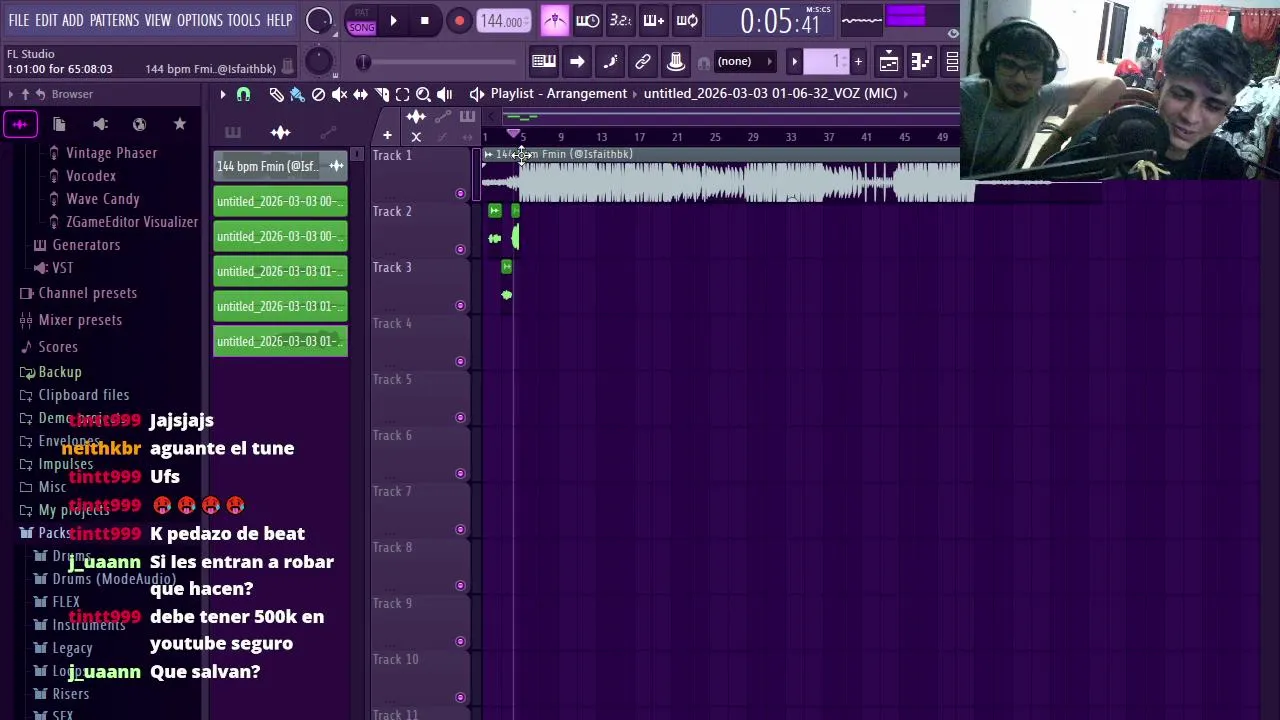The height and width of the screenshot is (720, 1280).
Task: Open the OPTIONS menu
Action: 199,20
